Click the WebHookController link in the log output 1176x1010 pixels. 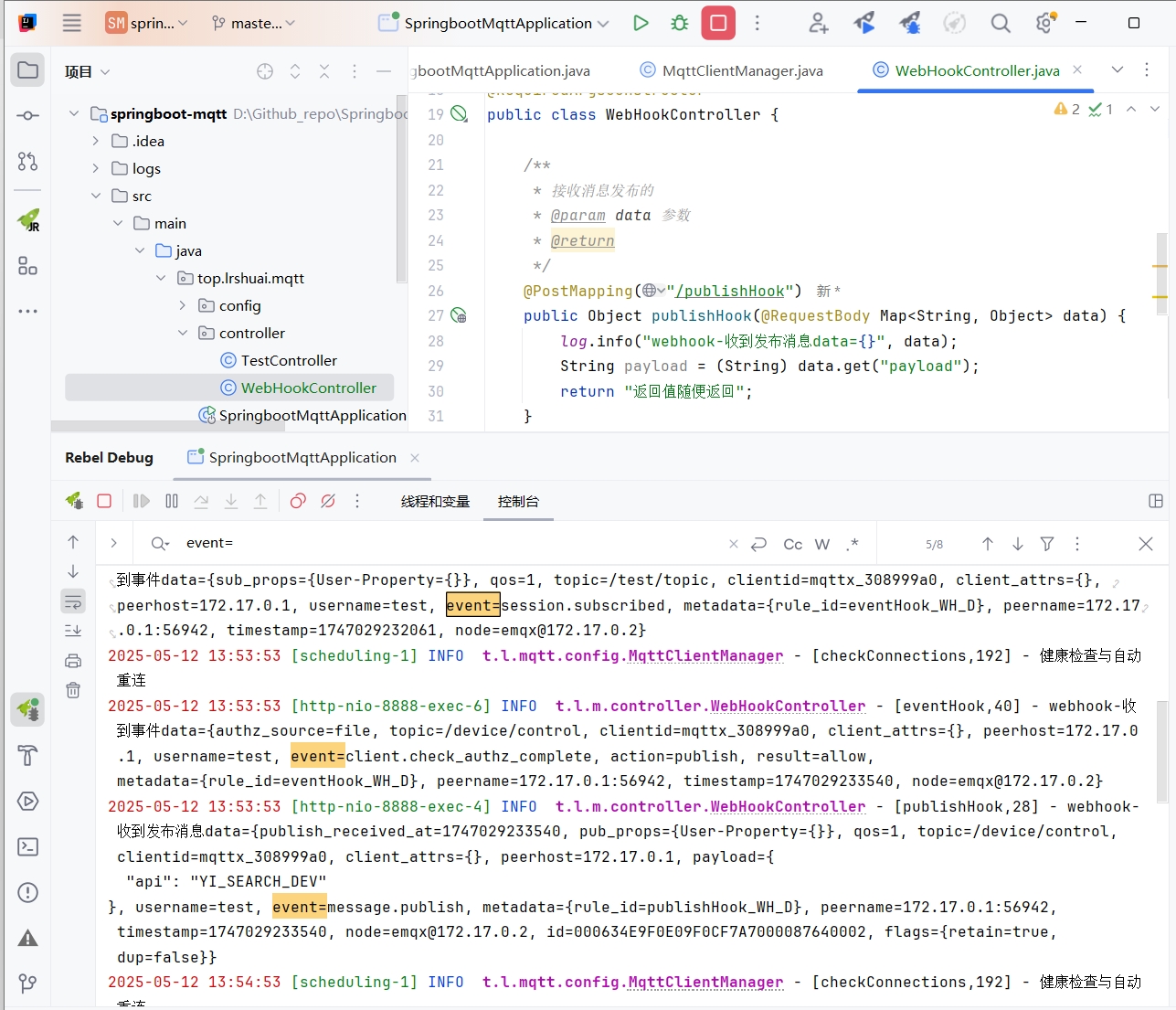pyautogui.click(x=788, y=706)
